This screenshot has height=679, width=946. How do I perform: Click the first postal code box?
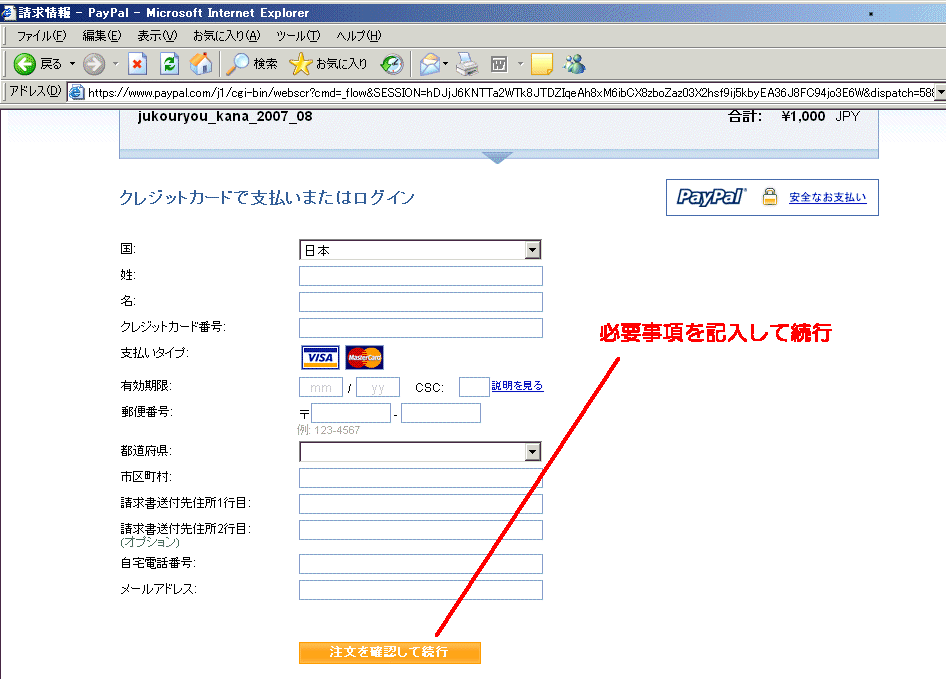click(x=351, y=413)
